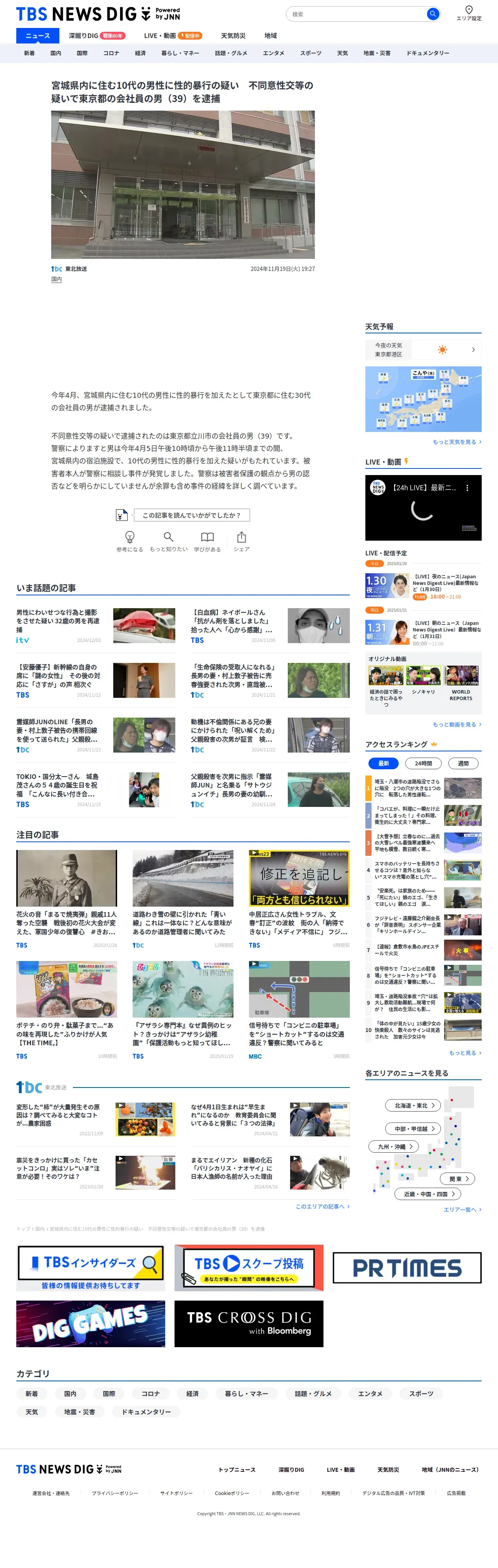Screen dimensions: 498x1568
Task: Click the TBS NEWS DIG footer logo
Action: [x=69, y=1469]
